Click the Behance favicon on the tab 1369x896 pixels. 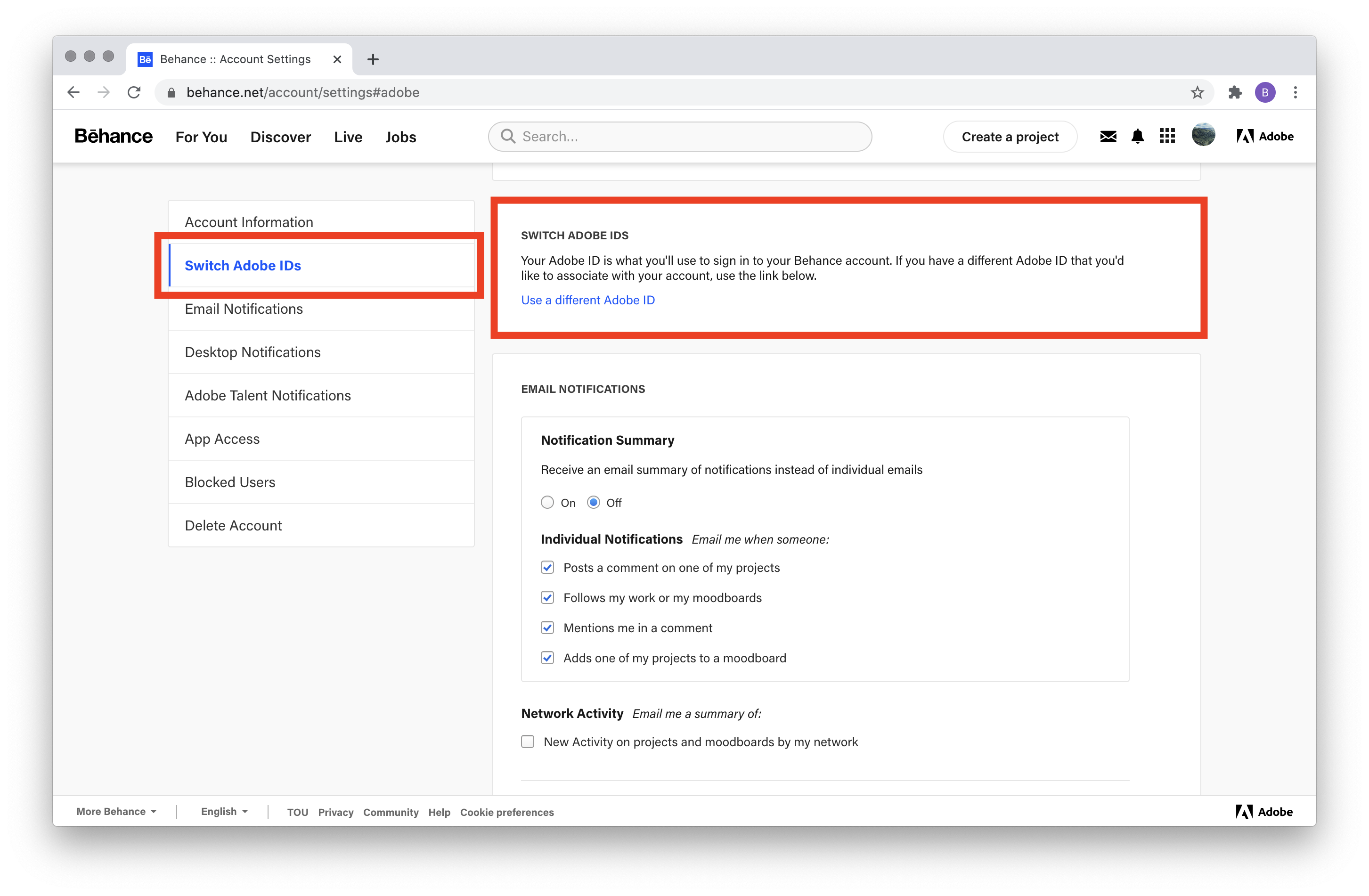coord(145,59)
